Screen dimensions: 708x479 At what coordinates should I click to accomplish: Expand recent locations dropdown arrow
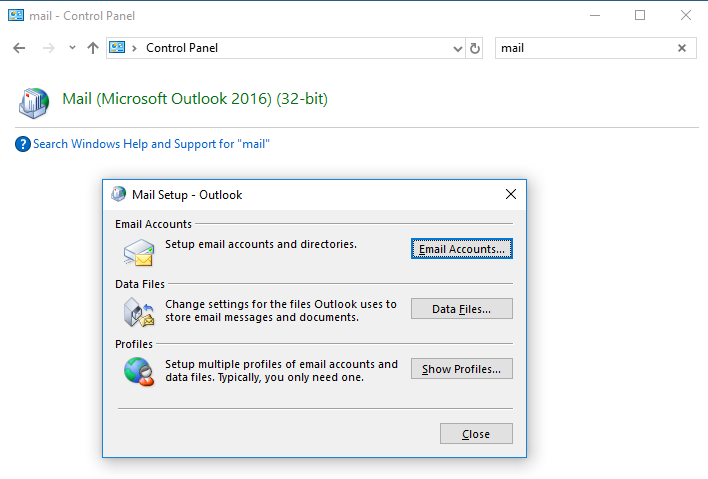point(72,47)
